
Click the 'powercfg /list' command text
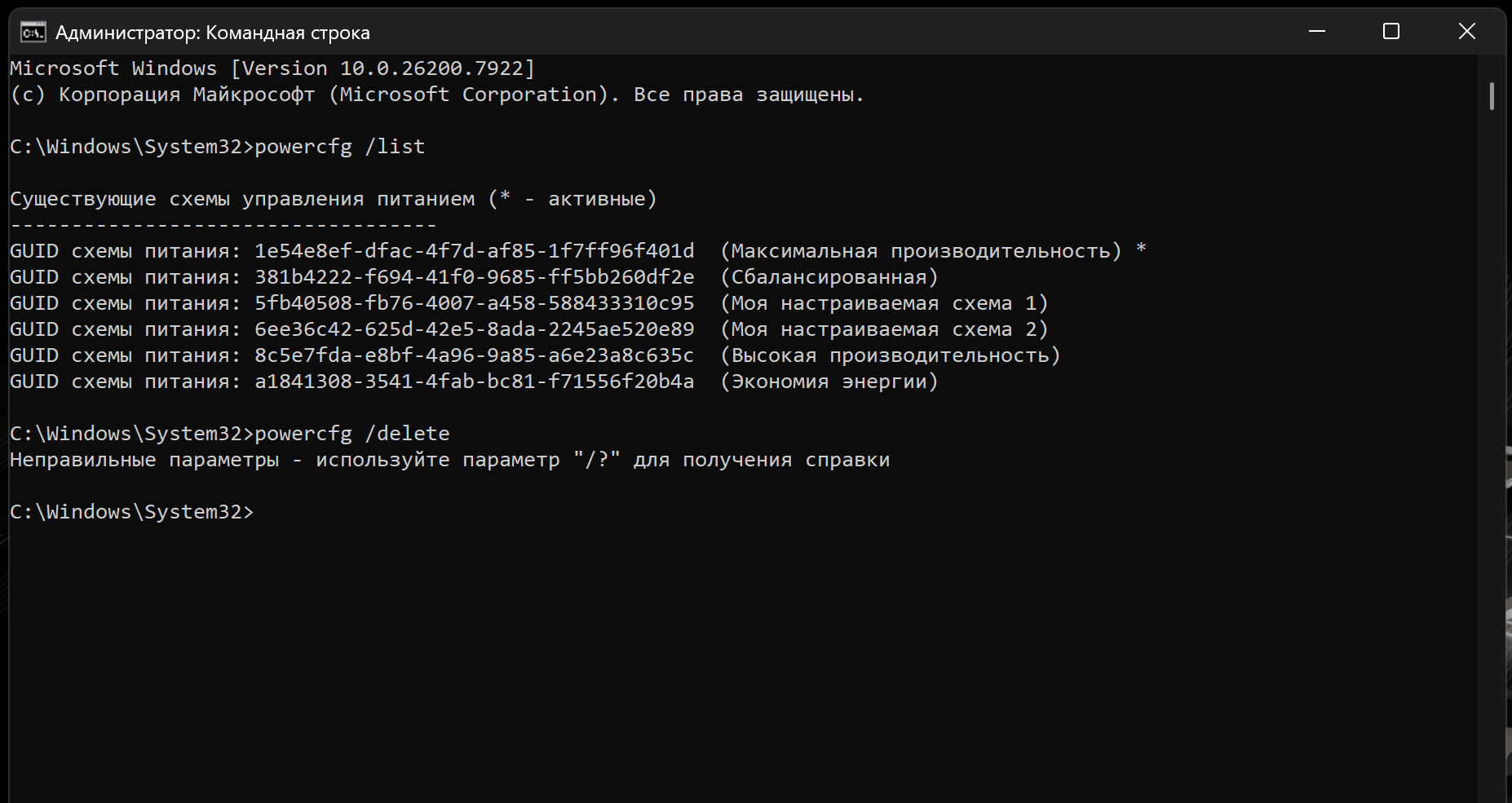point(339,147)
